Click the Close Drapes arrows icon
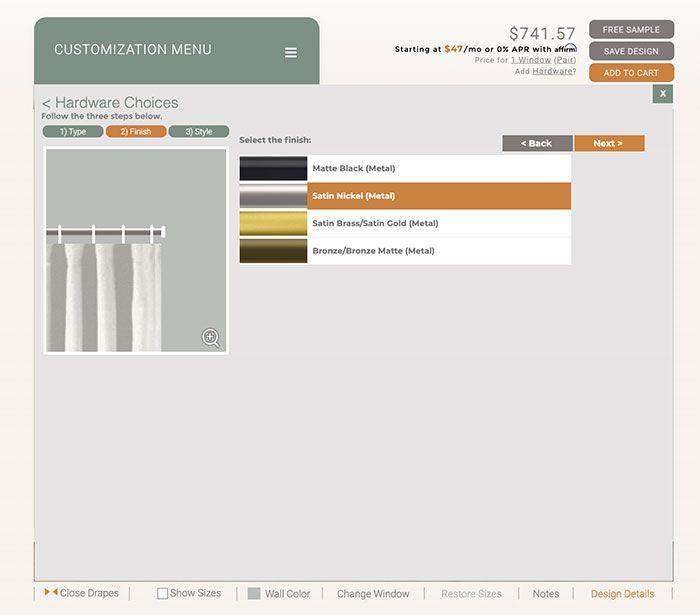Screen dimensions: 700x615 tap(50, 593)
